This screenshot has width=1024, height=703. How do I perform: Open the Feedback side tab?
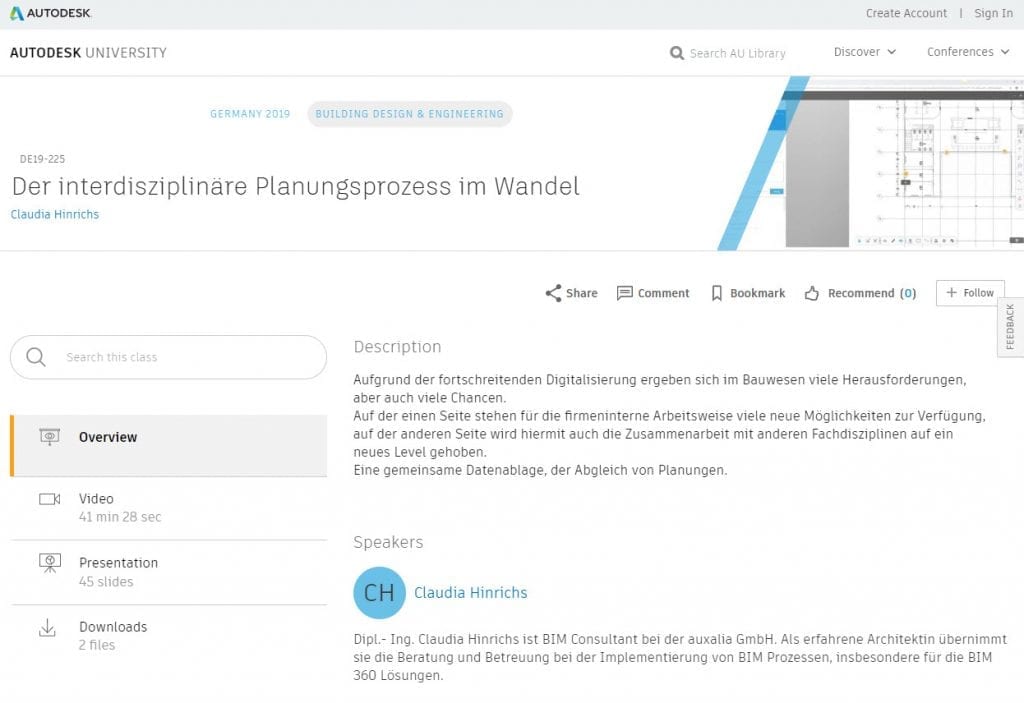click(1010, 326)
